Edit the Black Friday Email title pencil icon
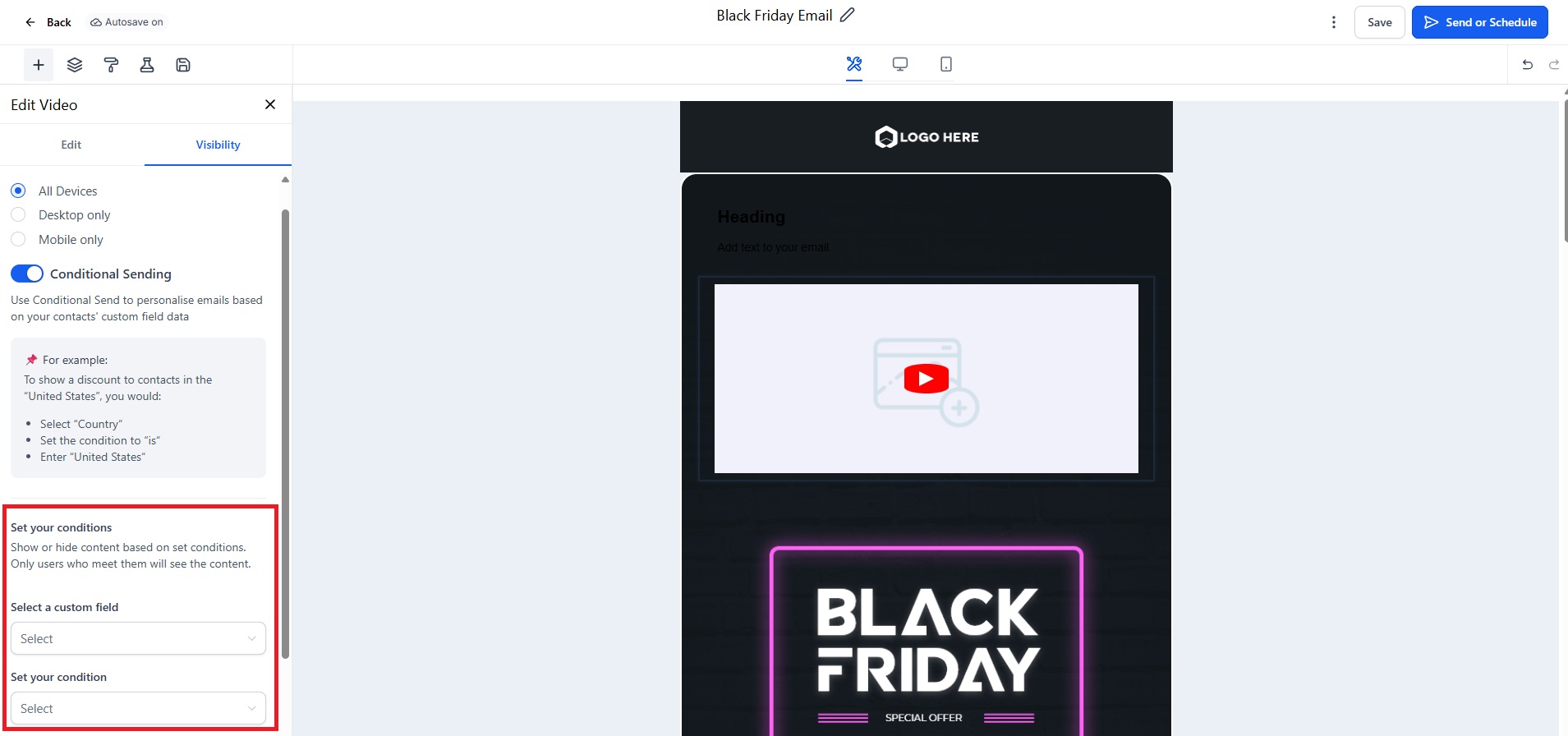1568x736 pixels. pos(848,16)
